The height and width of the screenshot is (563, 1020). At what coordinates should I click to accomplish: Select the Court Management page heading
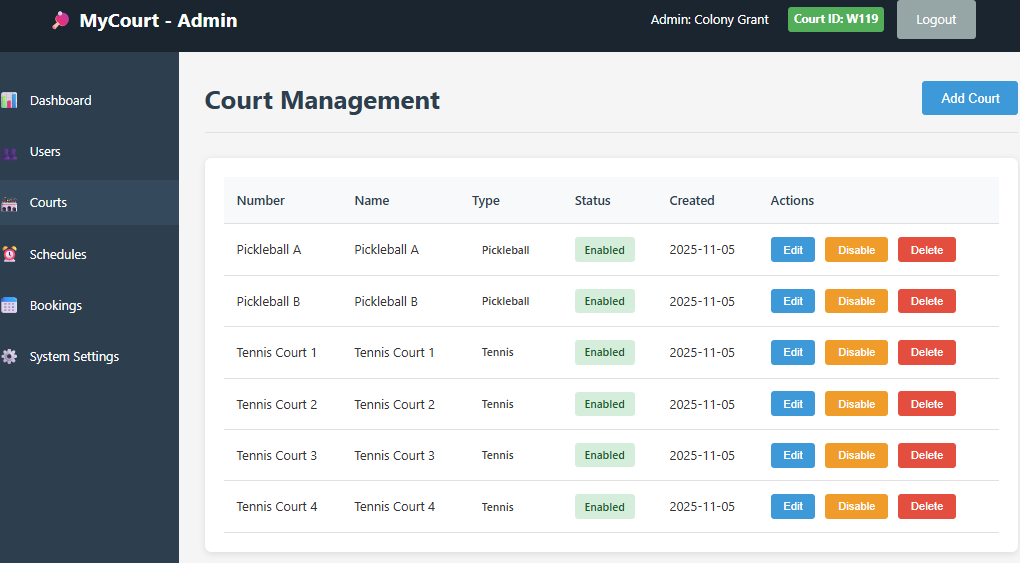[322, 100]
